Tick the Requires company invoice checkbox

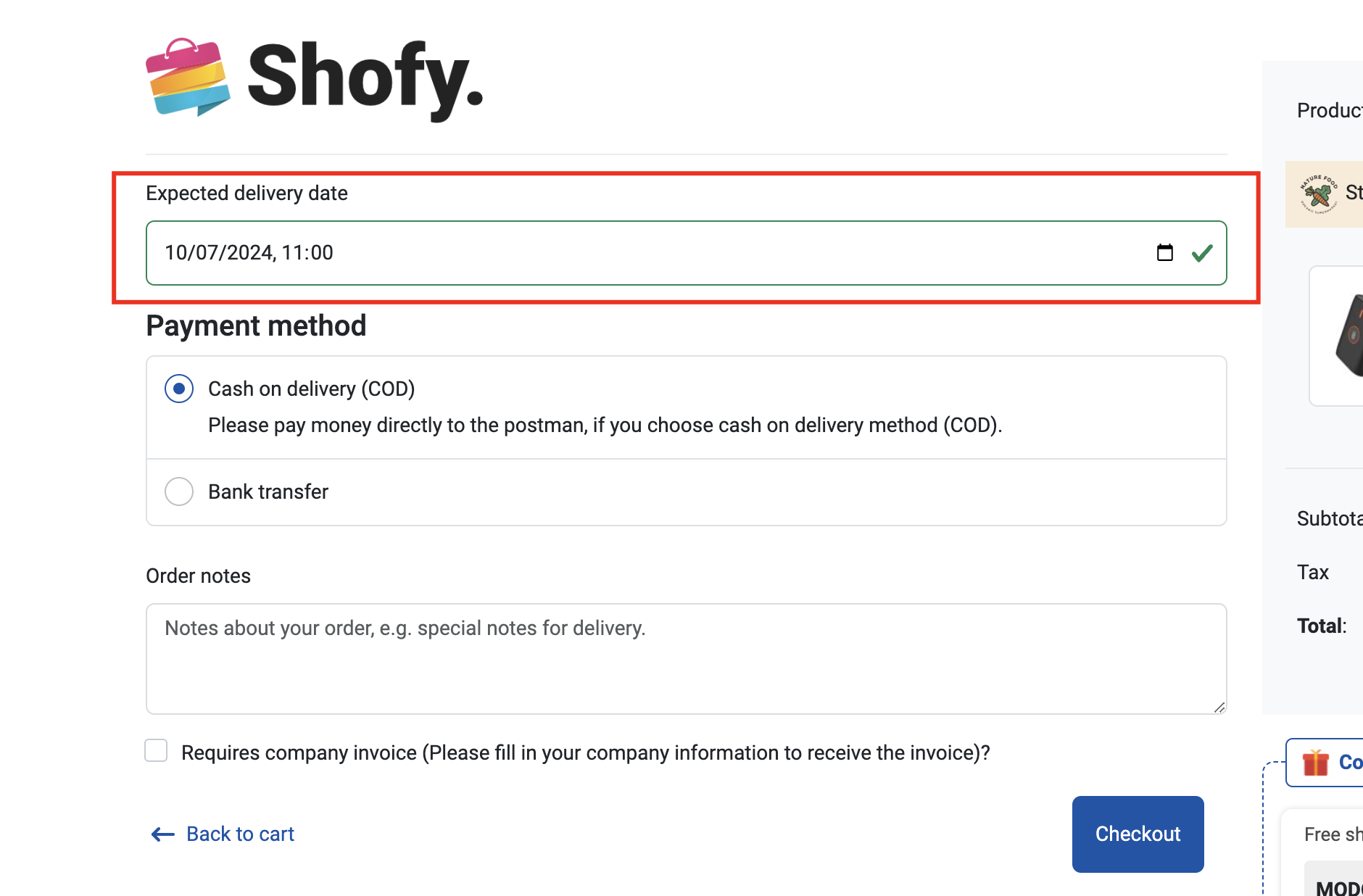(156, 751)
